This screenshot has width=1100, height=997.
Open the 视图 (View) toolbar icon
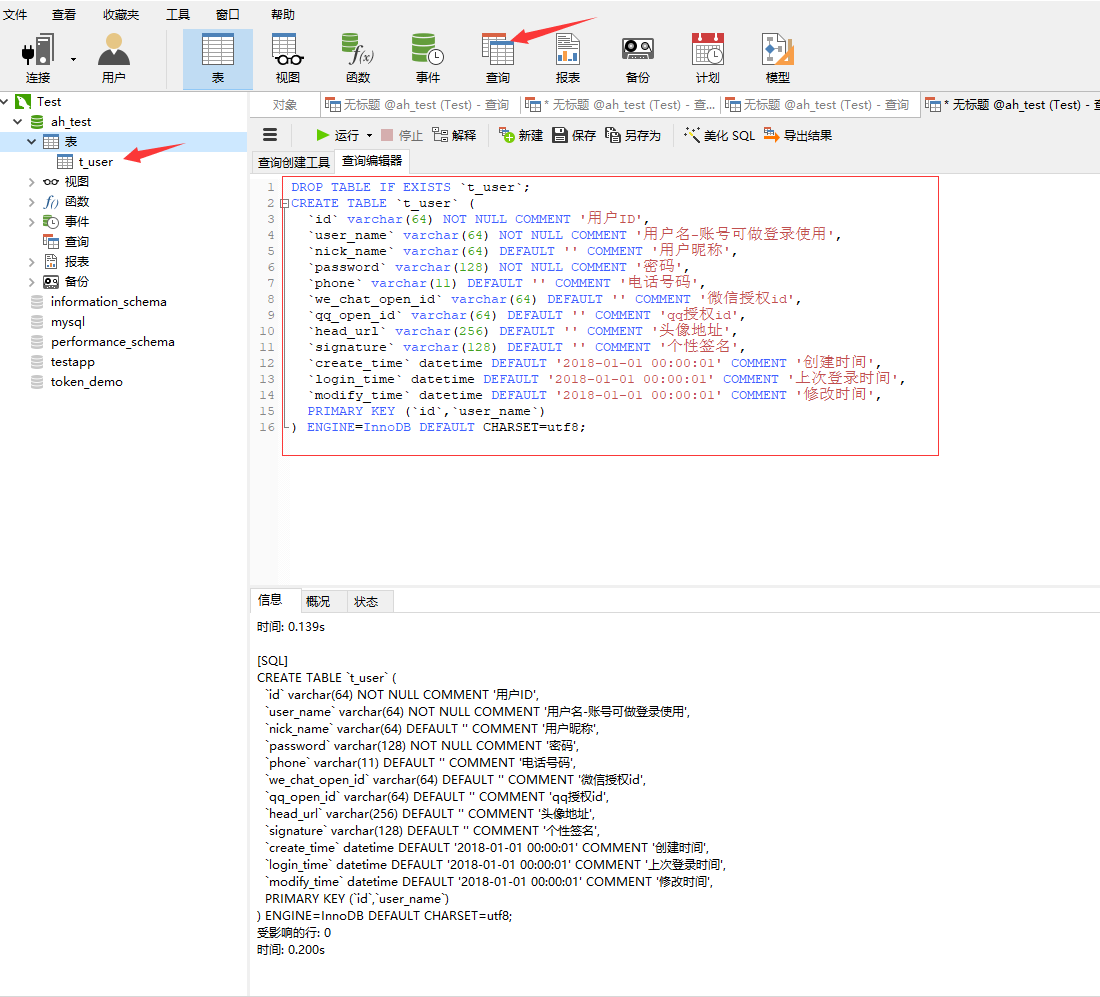[x=288, y=58]
